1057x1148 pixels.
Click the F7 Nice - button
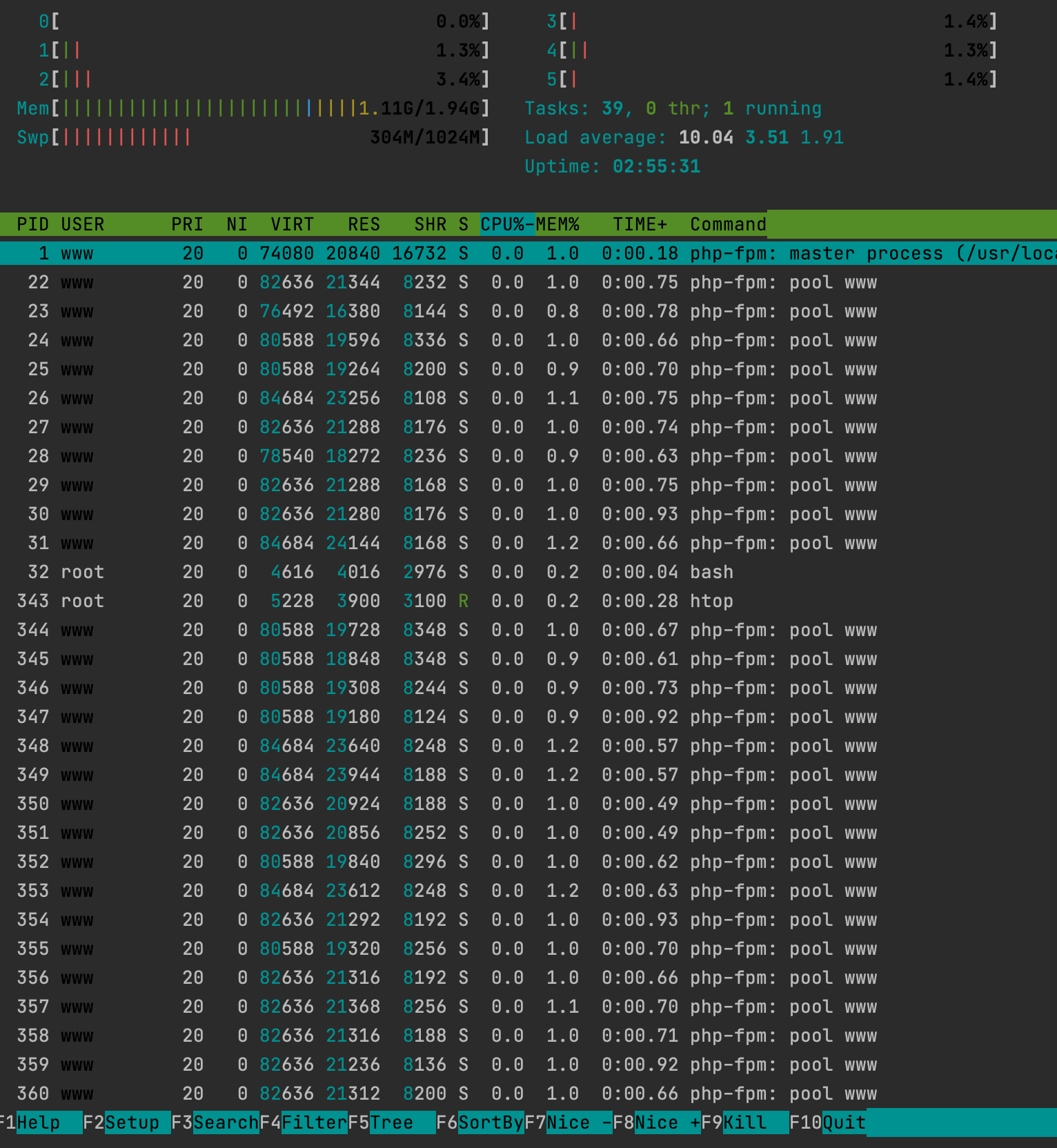pos(569,1122)
